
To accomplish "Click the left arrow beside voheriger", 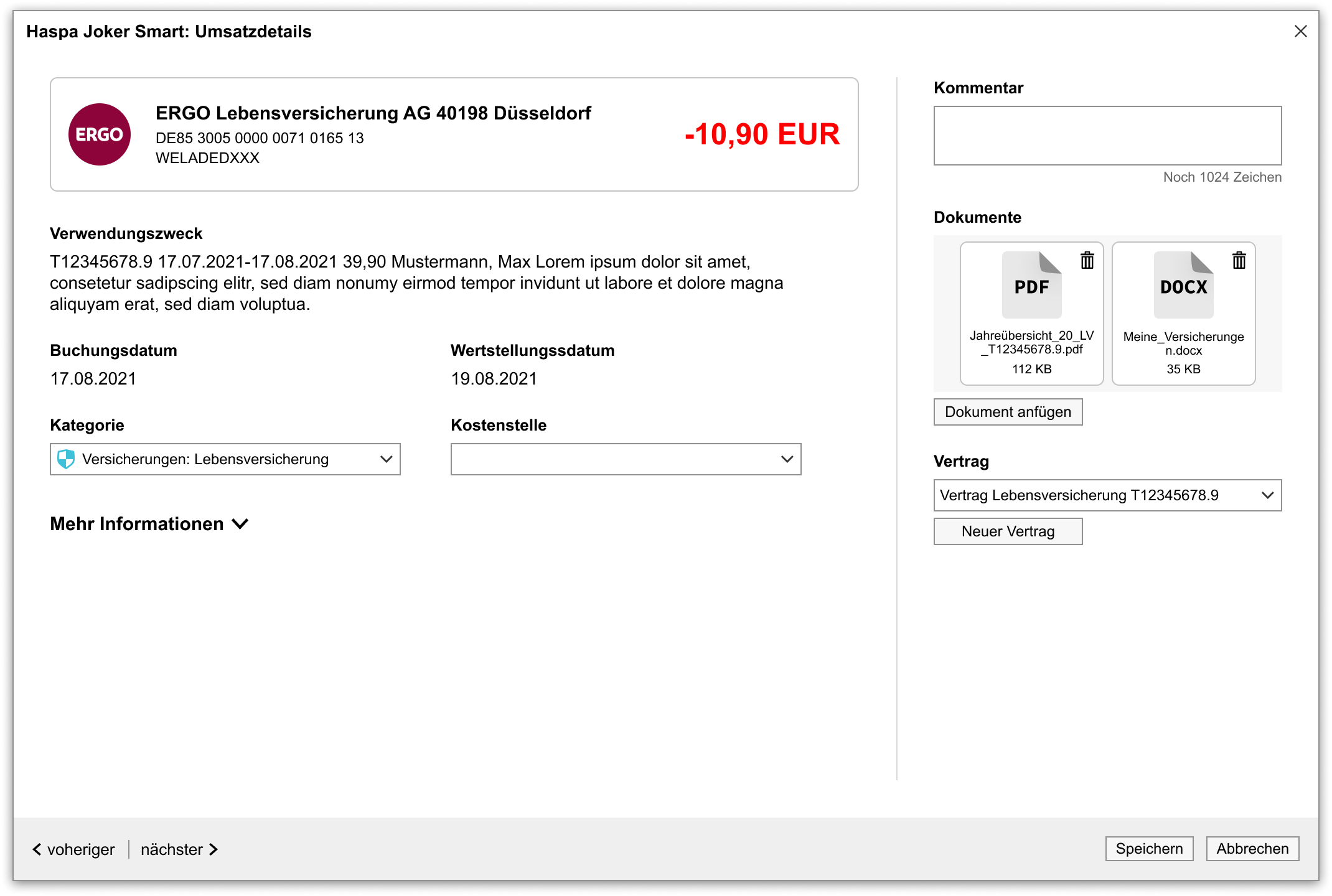I will pyautogui.click(x=37, y=849).
